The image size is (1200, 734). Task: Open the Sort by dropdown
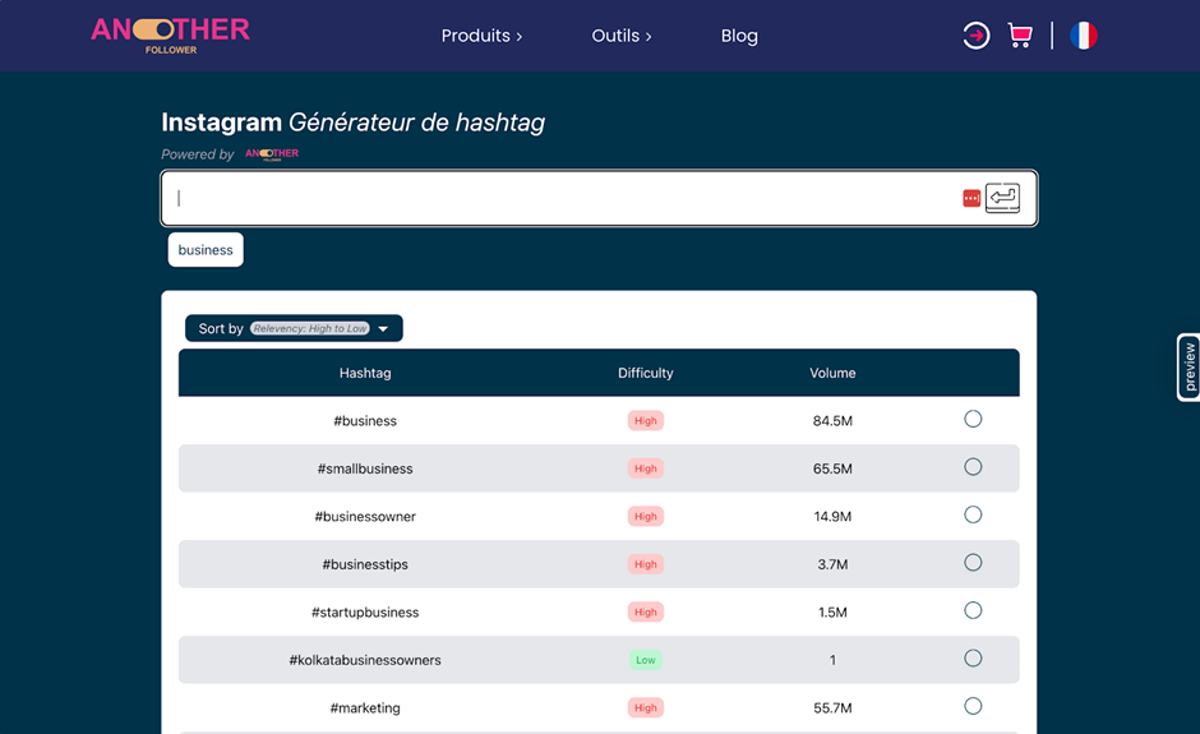click(x=294, y=328)
